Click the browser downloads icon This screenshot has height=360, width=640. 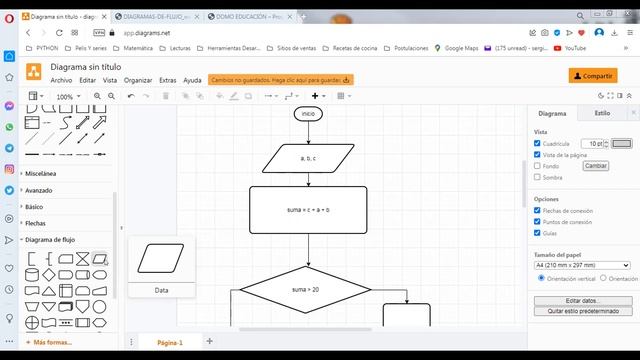pyautogui.click(x=614, y=33)
